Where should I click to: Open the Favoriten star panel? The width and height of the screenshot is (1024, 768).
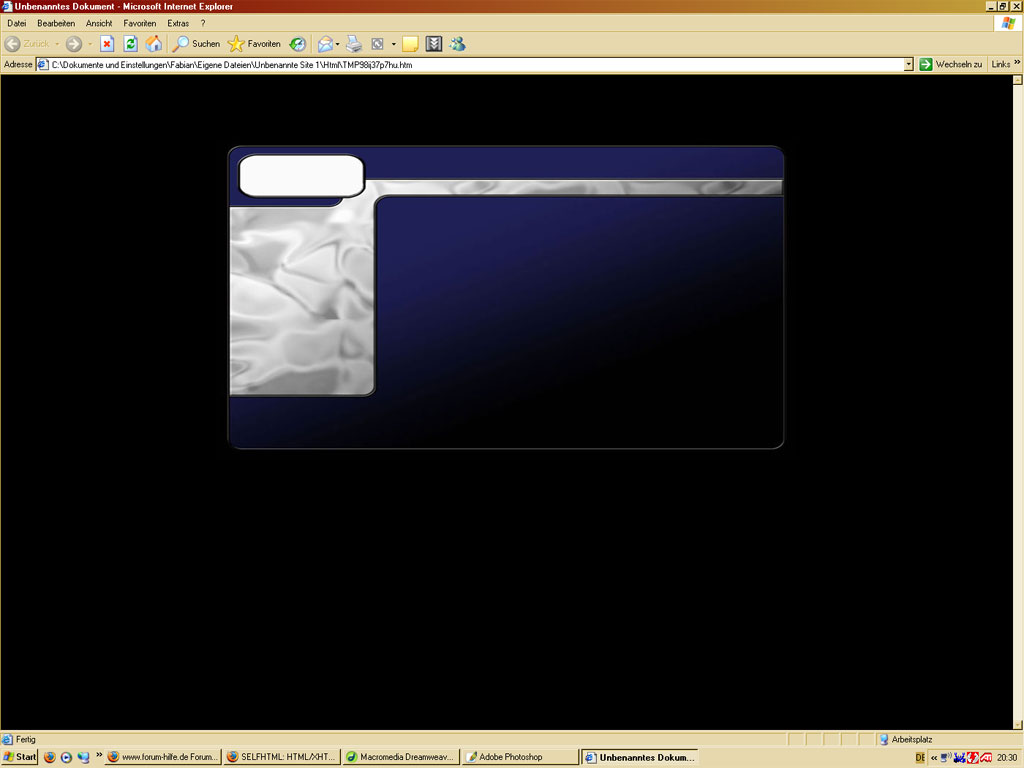coord(254,44)
